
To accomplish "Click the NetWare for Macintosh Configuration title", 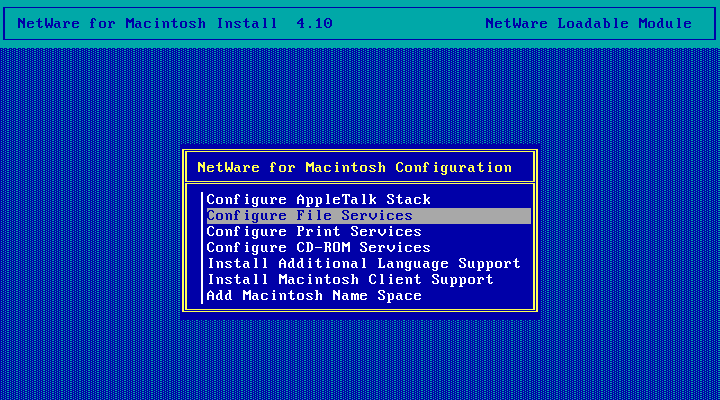I will click(x=354, y=167).
